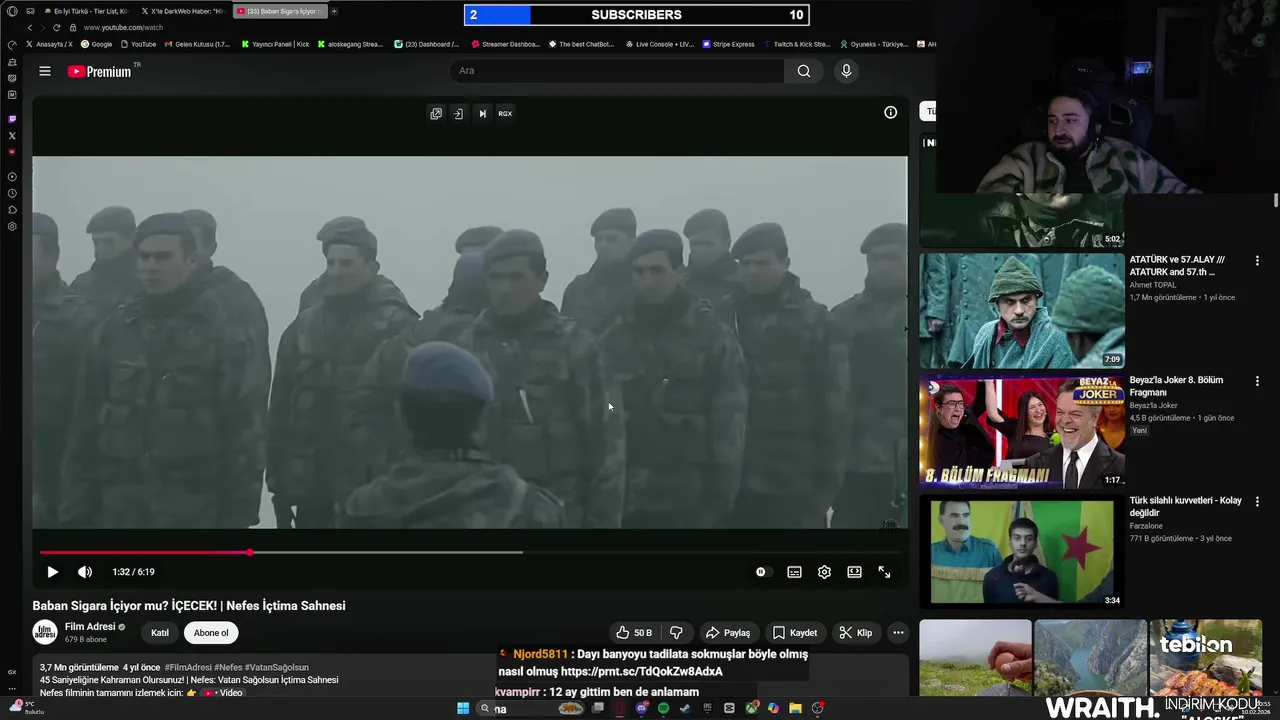Open the X icon in the browser sidebar
Viewport: 1280px width, 720px height.
coord(12,135)
